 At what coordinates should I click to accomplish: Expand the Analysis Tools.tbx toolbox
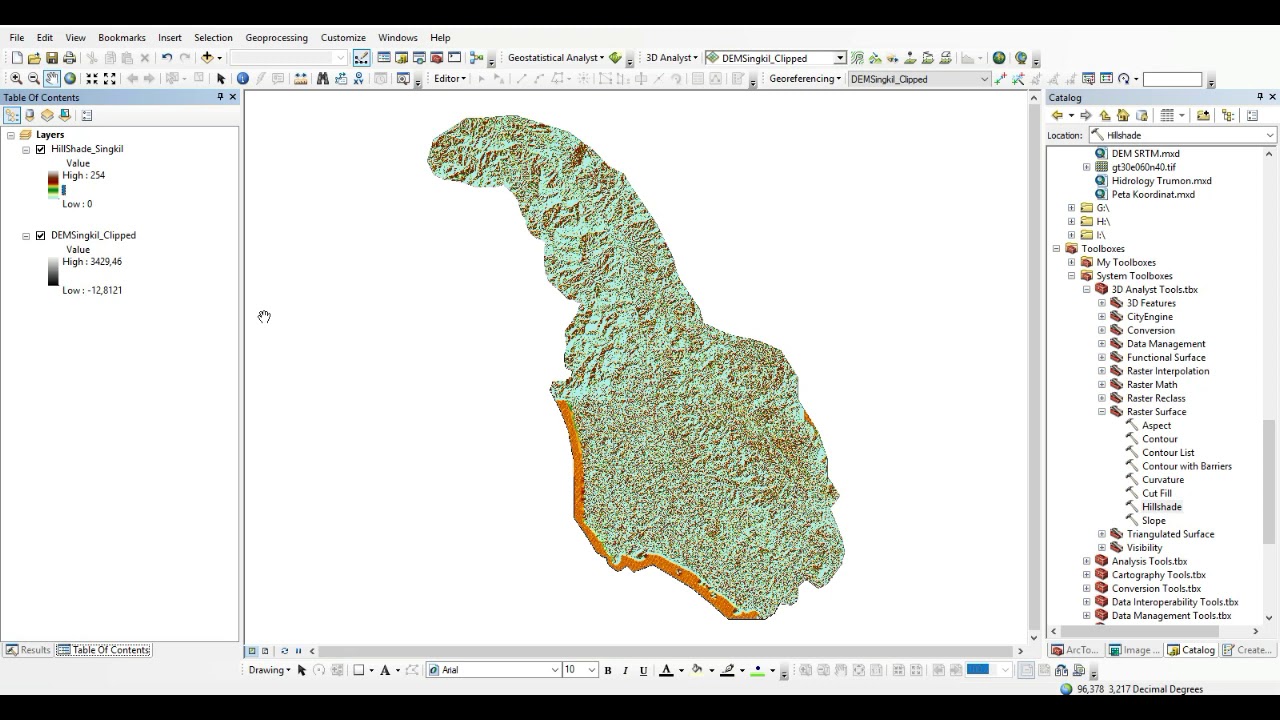click(x=1087, y=561)
